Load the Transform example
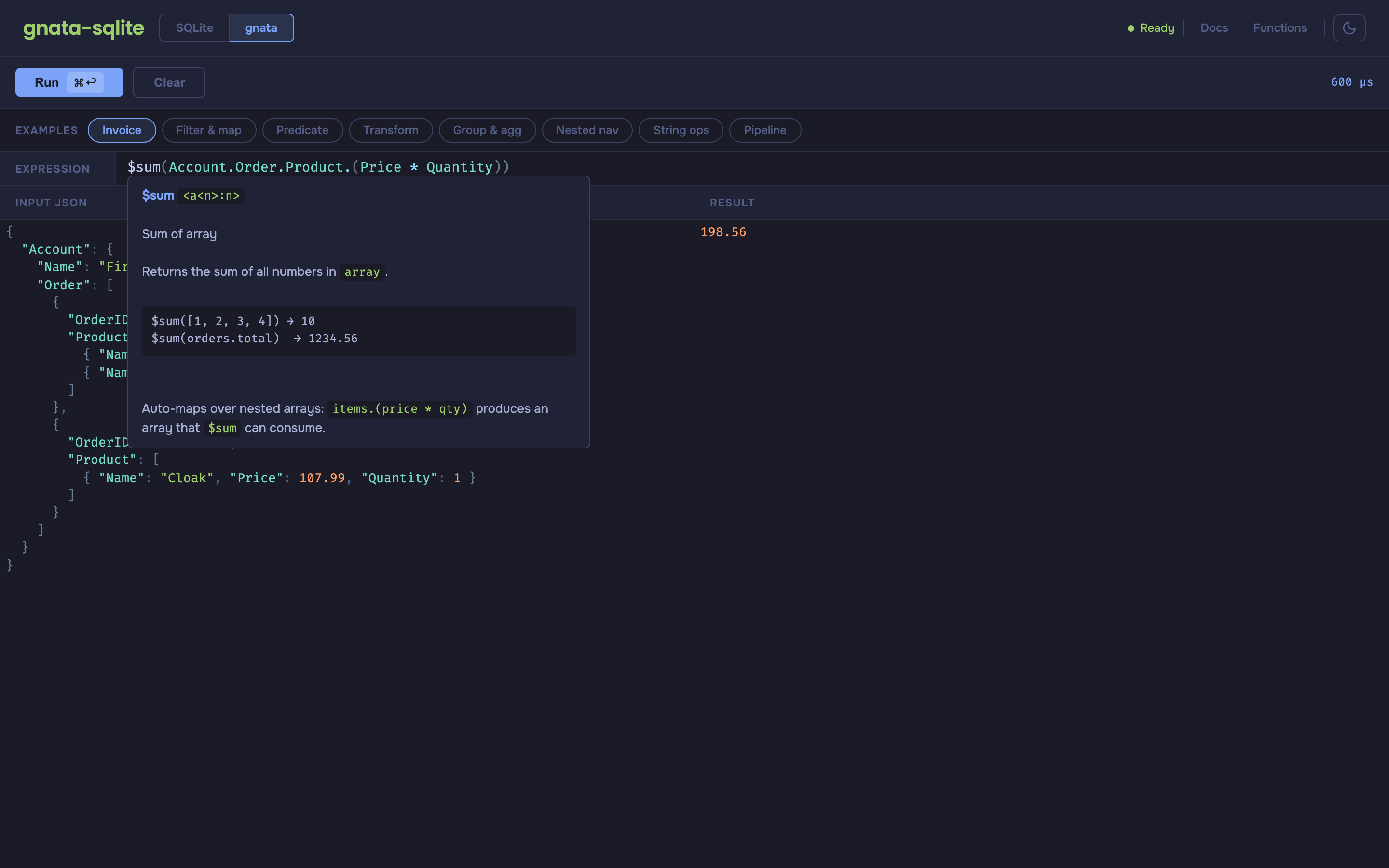 click(391, 130)
